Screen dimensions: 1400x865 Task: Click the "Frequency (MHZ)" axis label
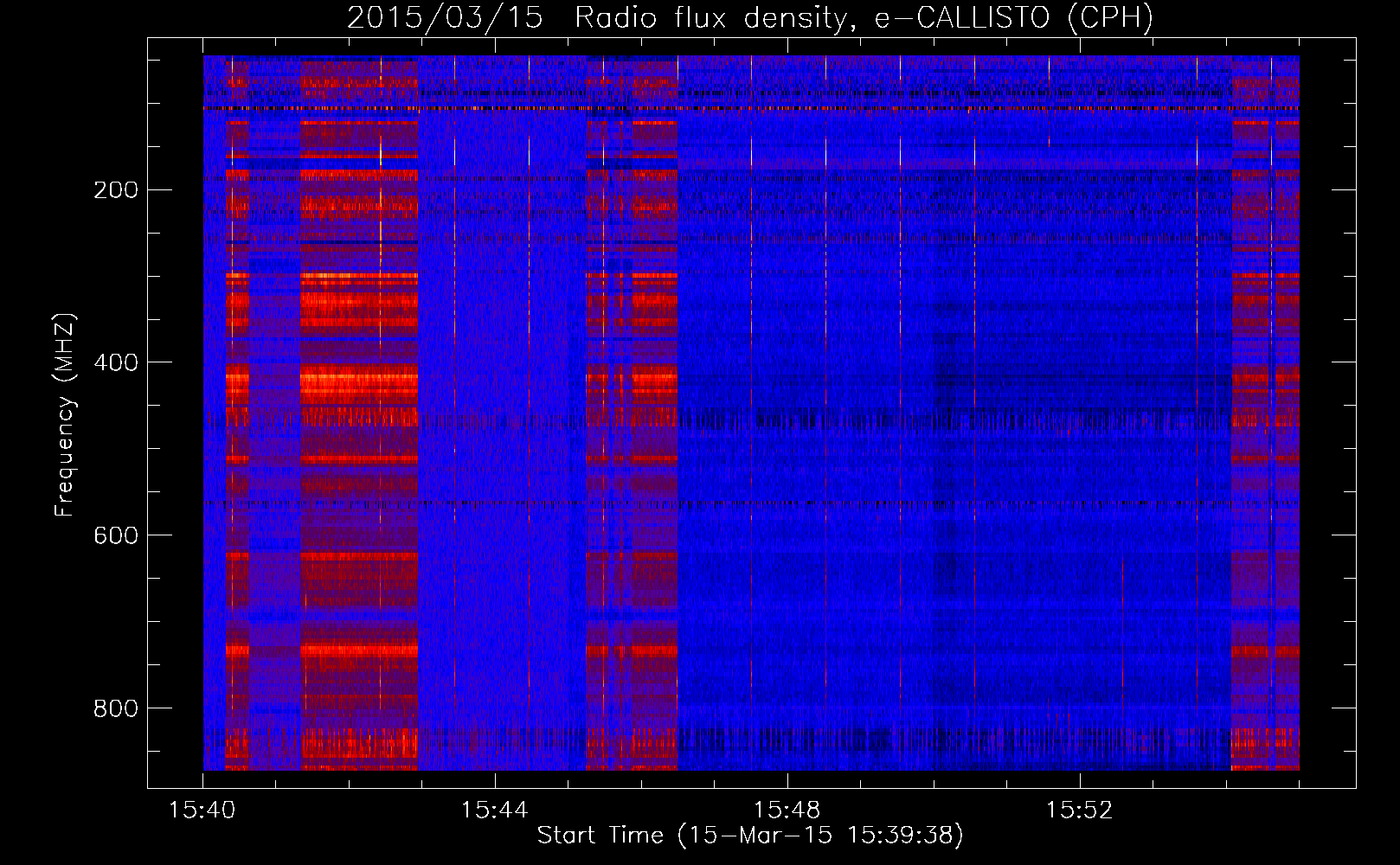coord(65,415)
